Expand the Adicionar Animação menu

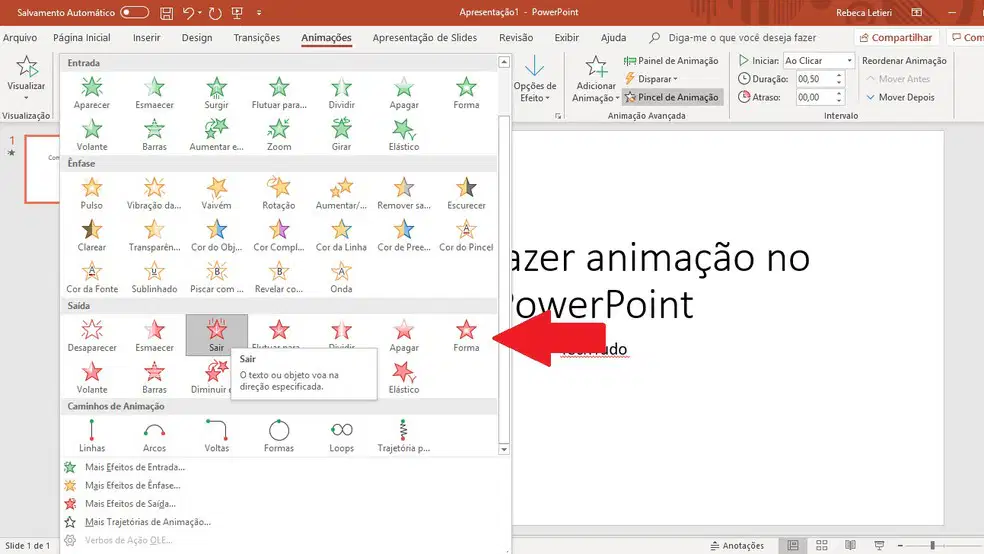coord(596,80)
